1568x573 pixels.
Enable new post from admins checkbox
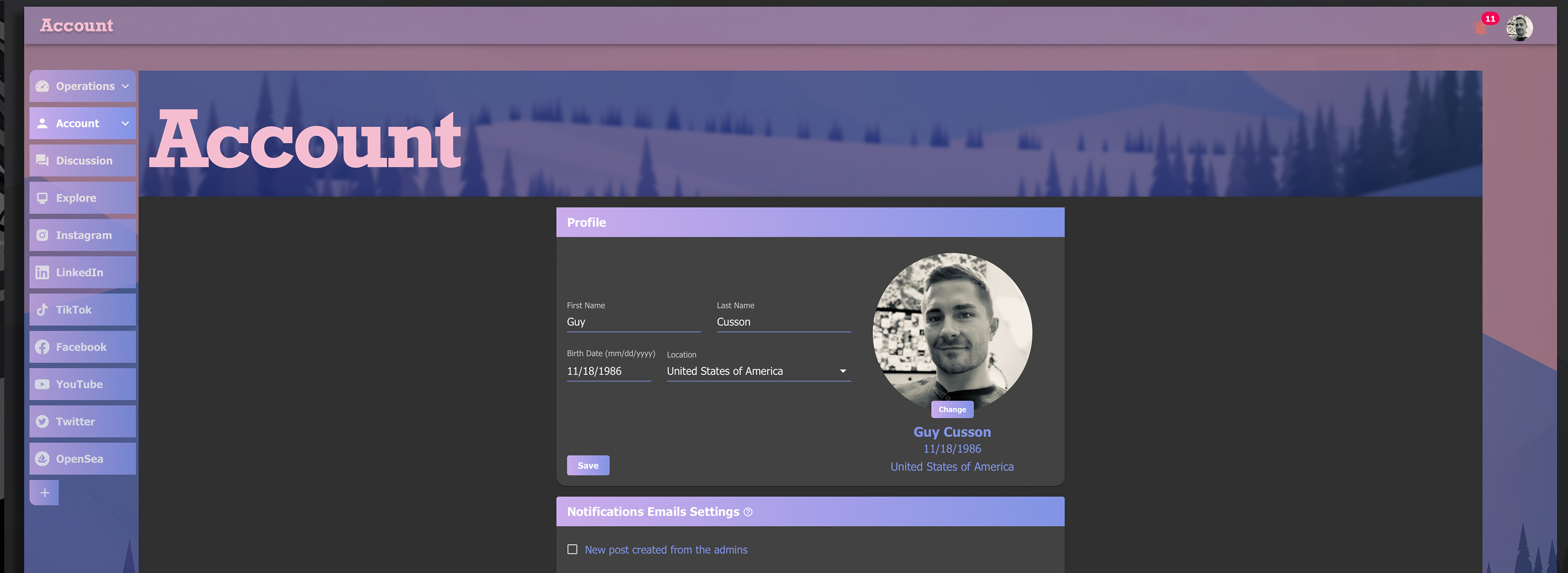click(572, 549)
